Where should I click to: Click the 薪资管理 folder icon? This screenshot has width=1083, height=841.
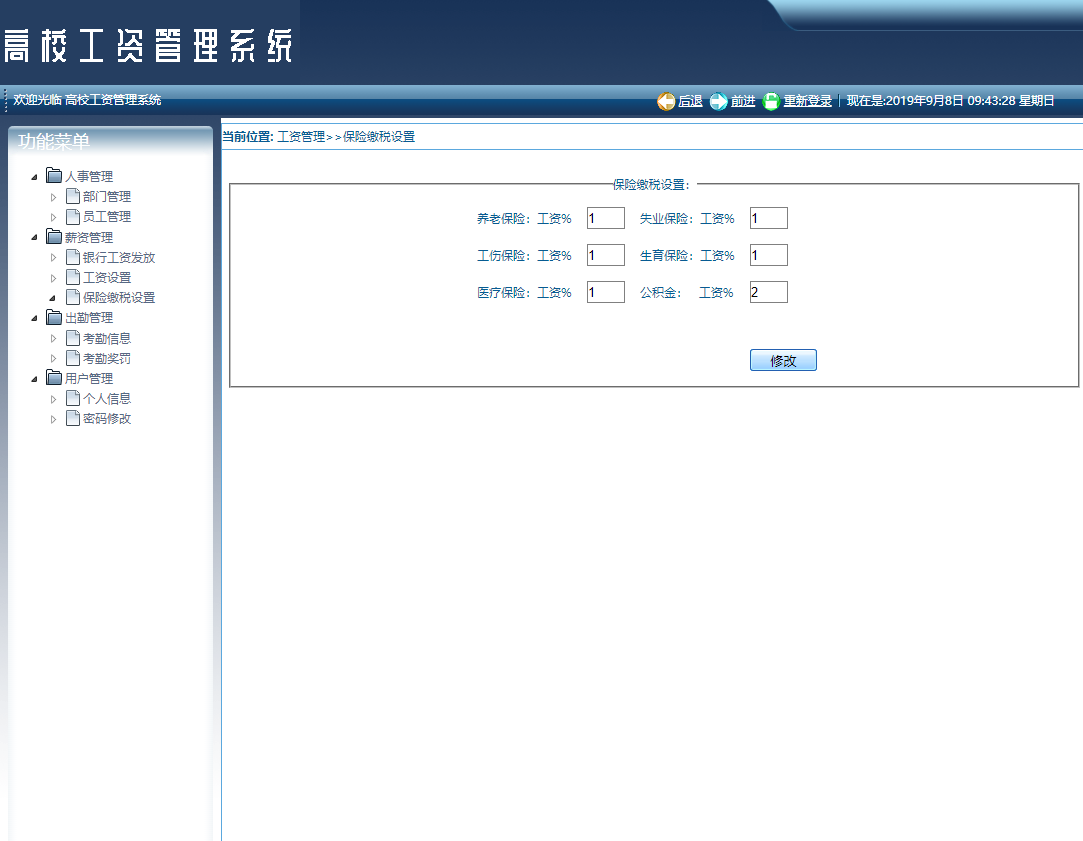(55, 236)
